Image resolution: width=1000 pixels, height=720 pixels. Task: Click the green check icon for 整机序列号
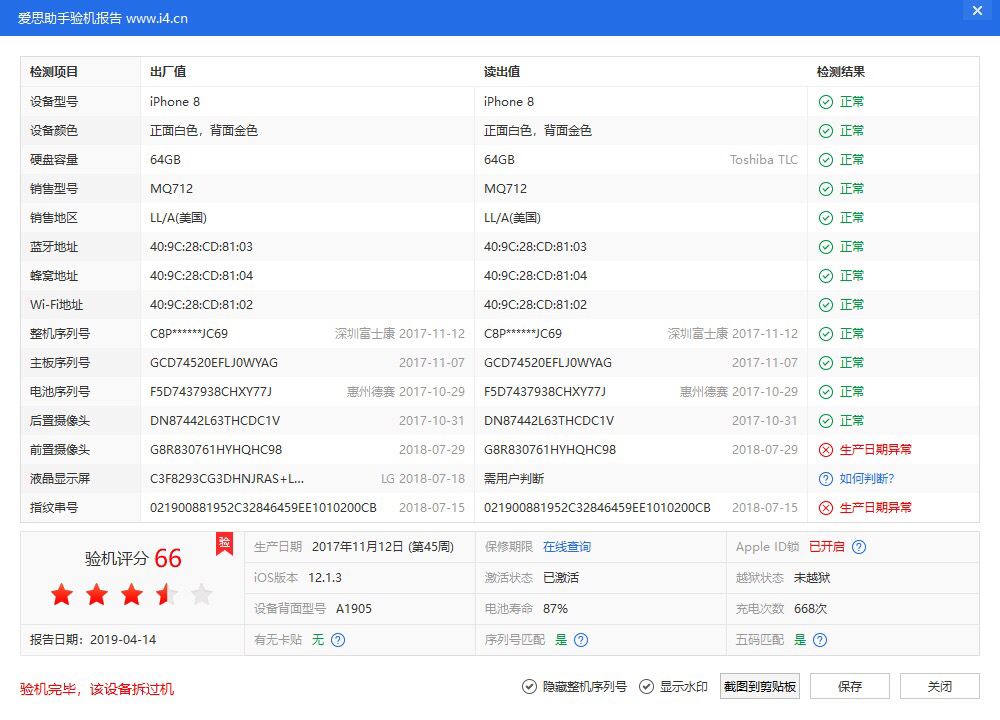tap(826, 334)
